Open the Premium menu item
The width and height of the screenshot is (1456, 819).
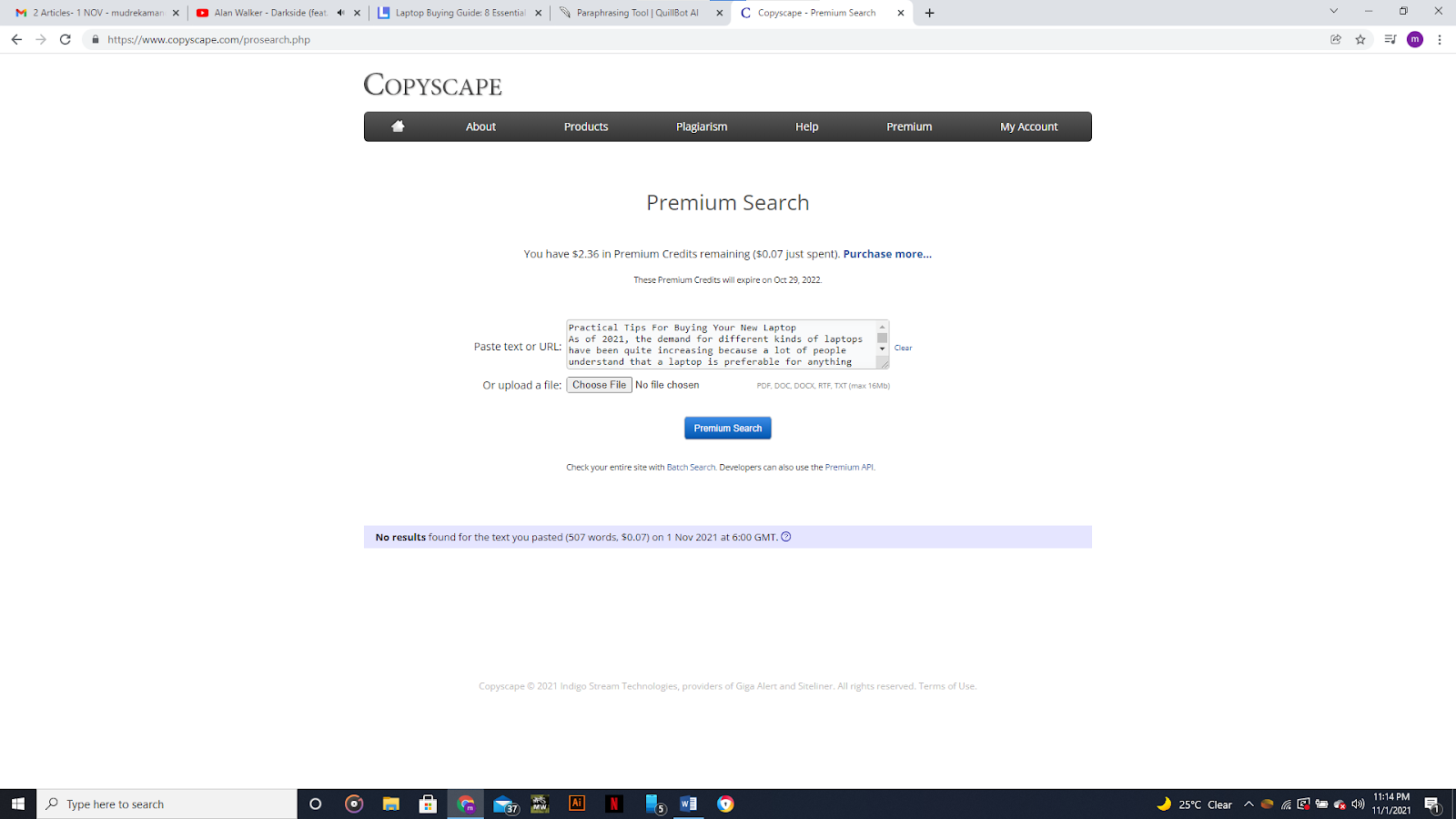(x=909, y=126)
